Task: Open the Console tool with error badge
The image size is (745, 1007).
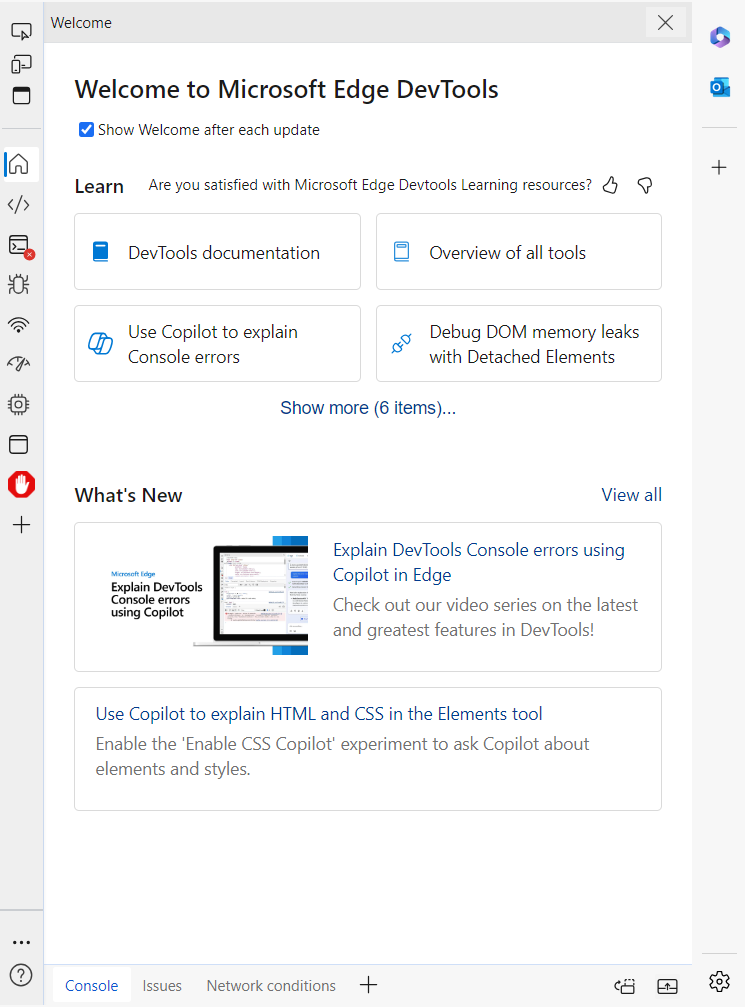Action: coord(20,245)
